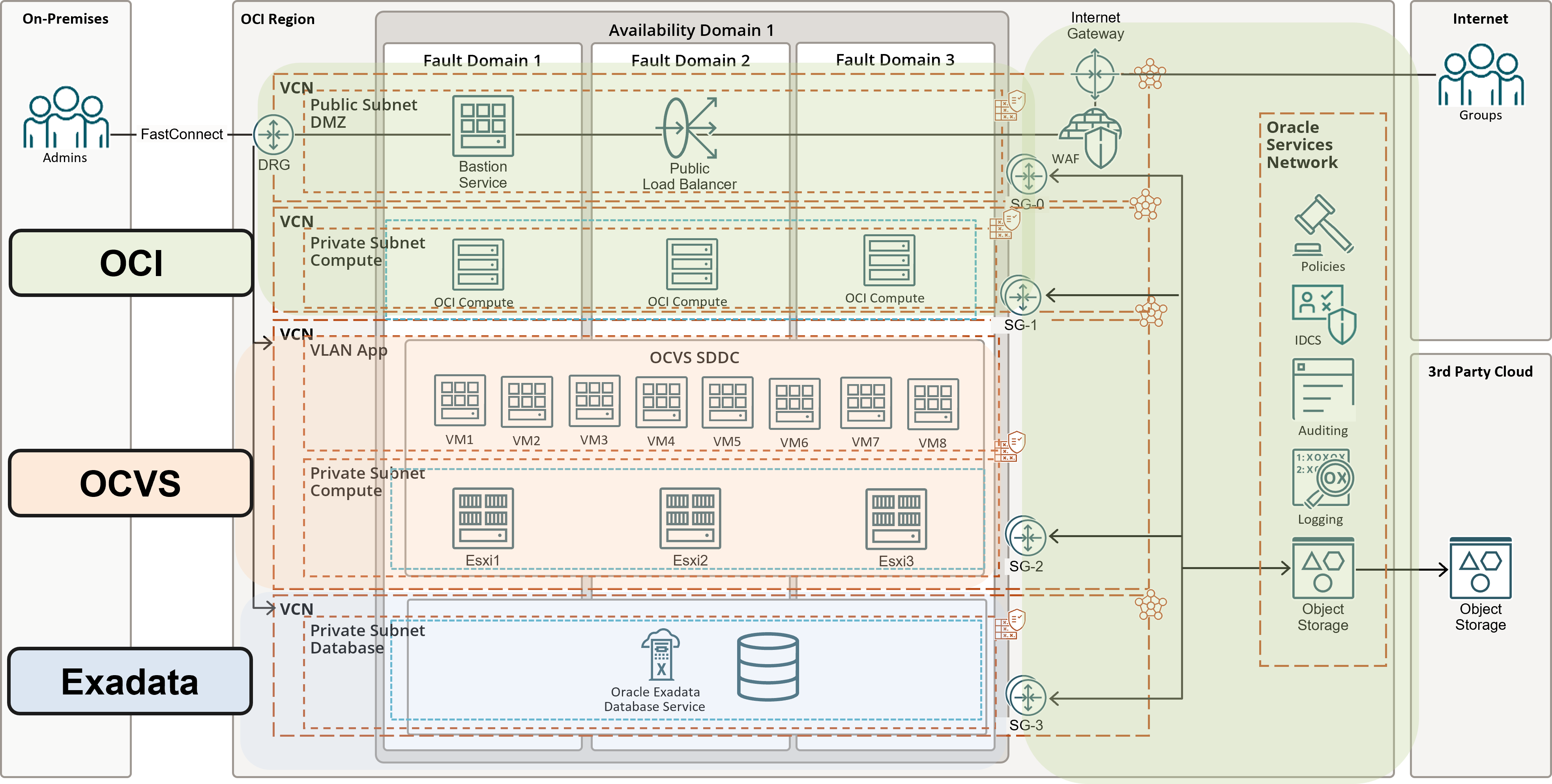Image resolution: width=1552 pixels, height=784 pixels.
Task: Select the SG-2 service gateway icon
Action: (x=1026, y=536)
